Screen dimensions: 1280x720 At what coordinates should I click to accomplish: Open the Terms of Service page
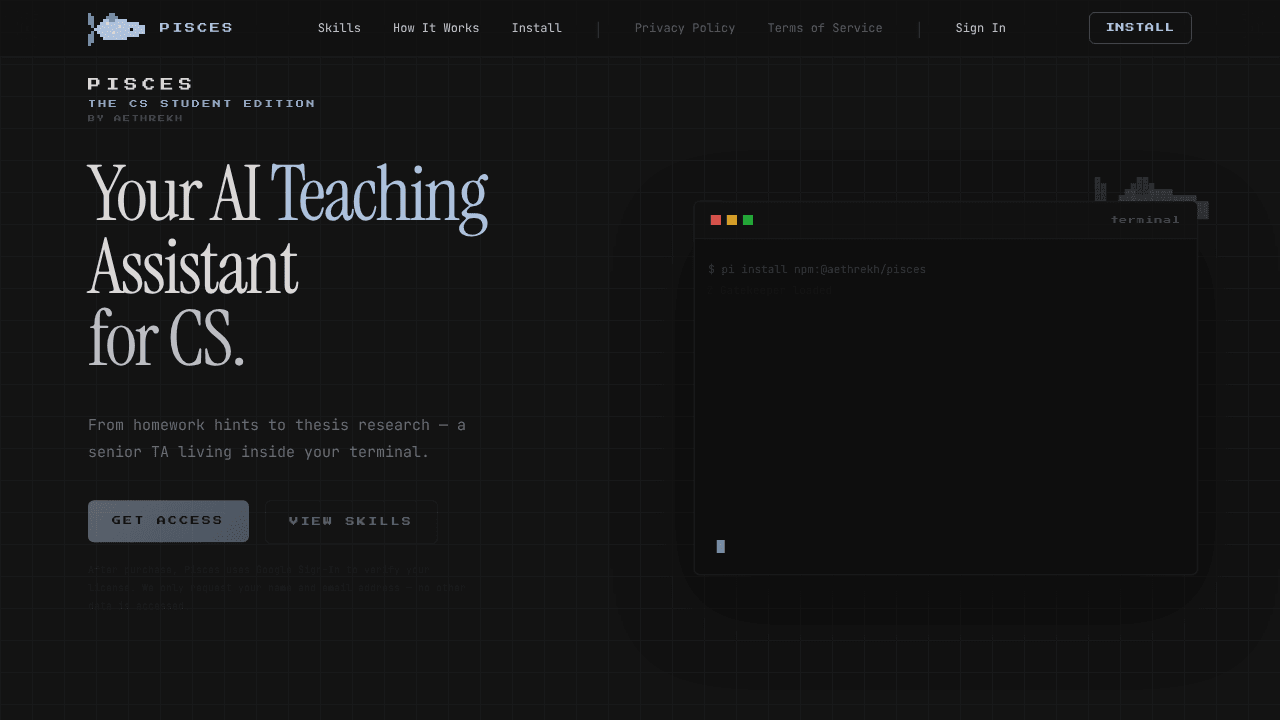825,28
